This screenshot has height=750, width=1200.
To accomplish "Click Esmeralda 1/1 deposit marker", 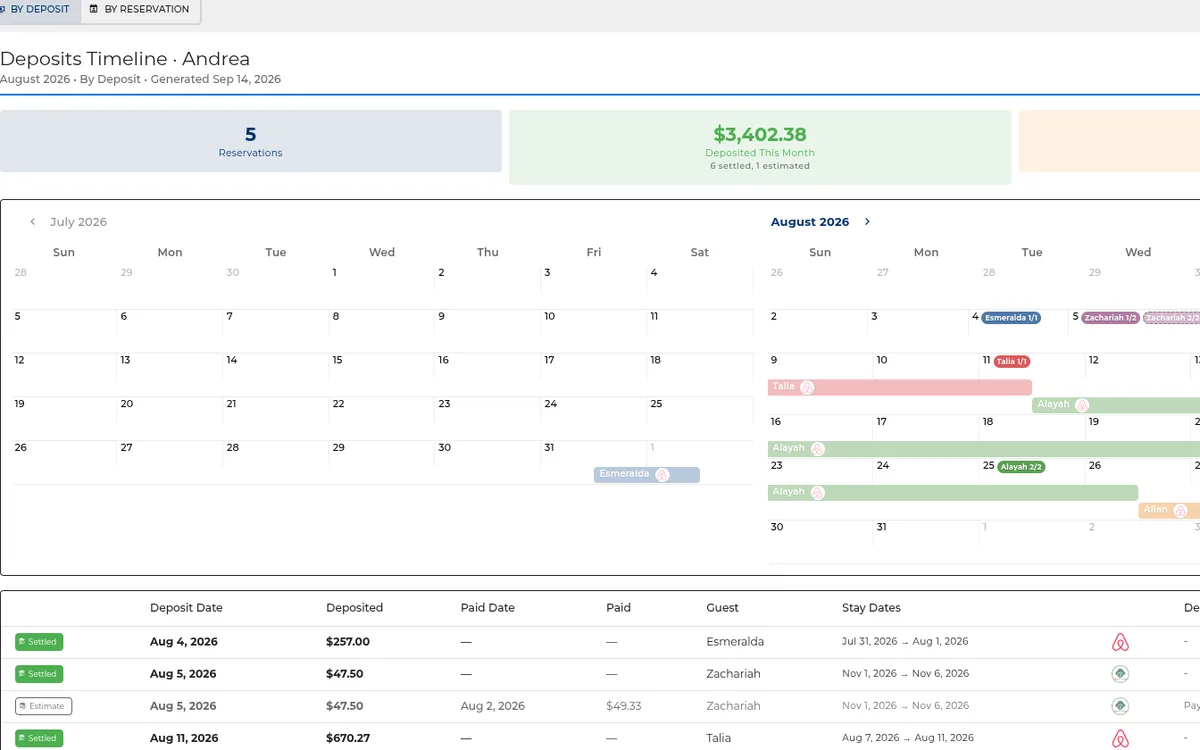I will click(1011, 317).
